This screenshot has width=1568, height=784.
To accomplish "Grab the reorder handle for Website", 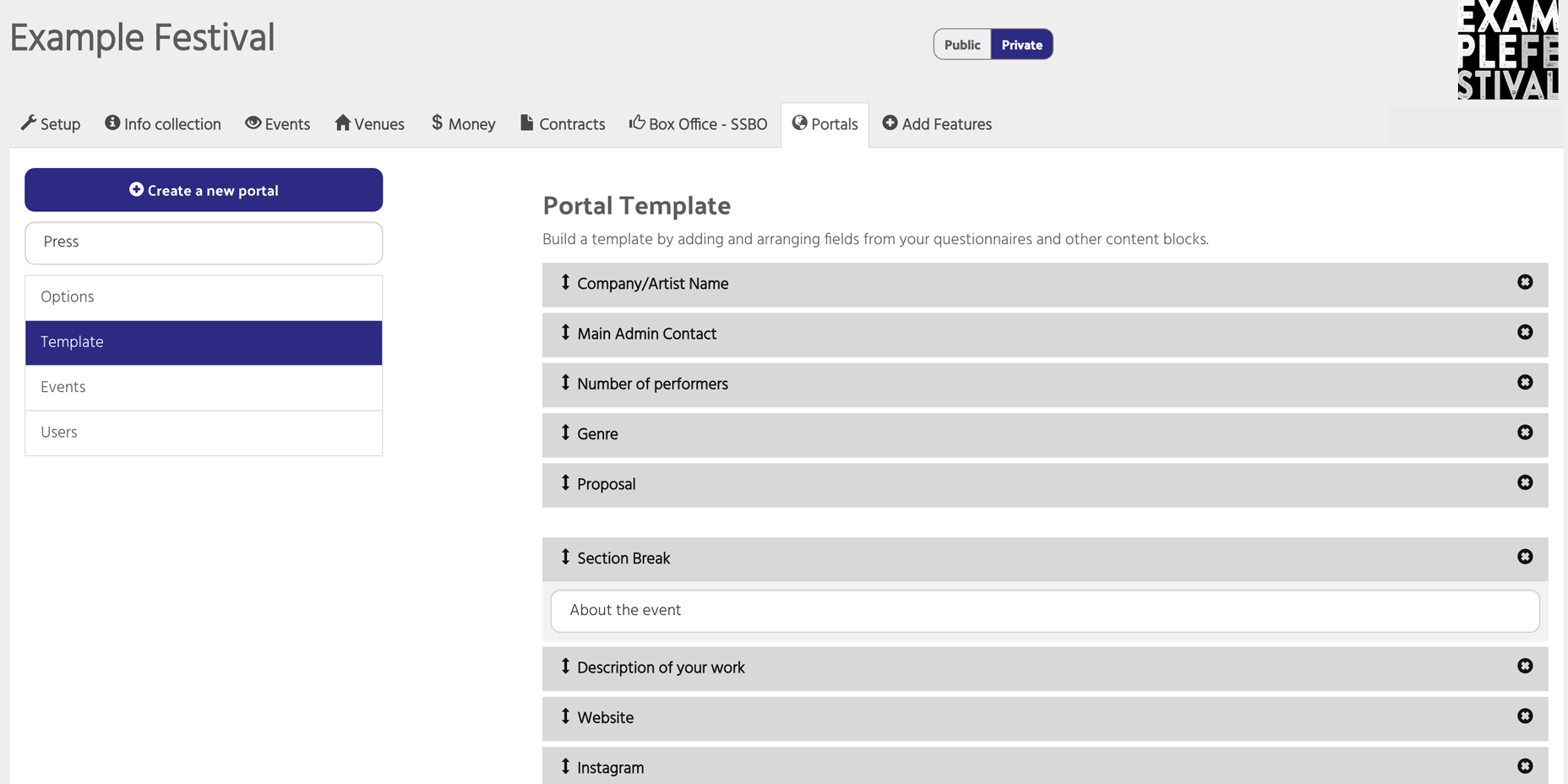I will (565, 716).
